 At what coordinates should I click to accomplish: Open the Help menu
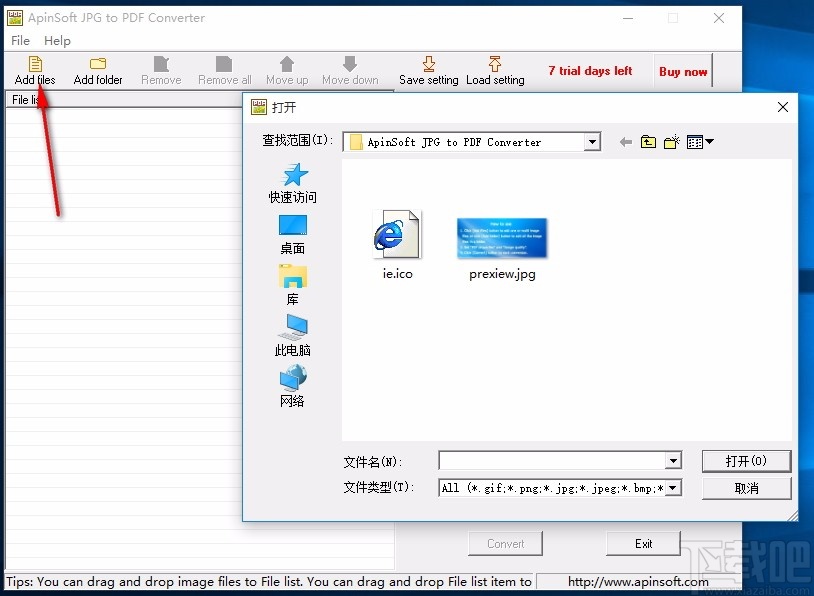57,40
